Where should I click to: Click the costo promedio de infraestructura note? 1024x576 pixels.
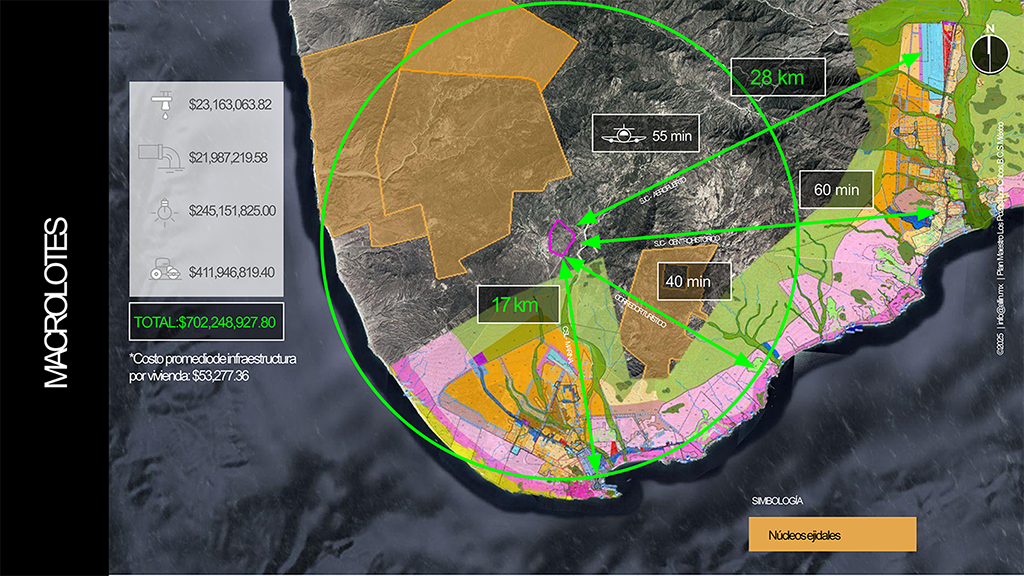(213, 367)
